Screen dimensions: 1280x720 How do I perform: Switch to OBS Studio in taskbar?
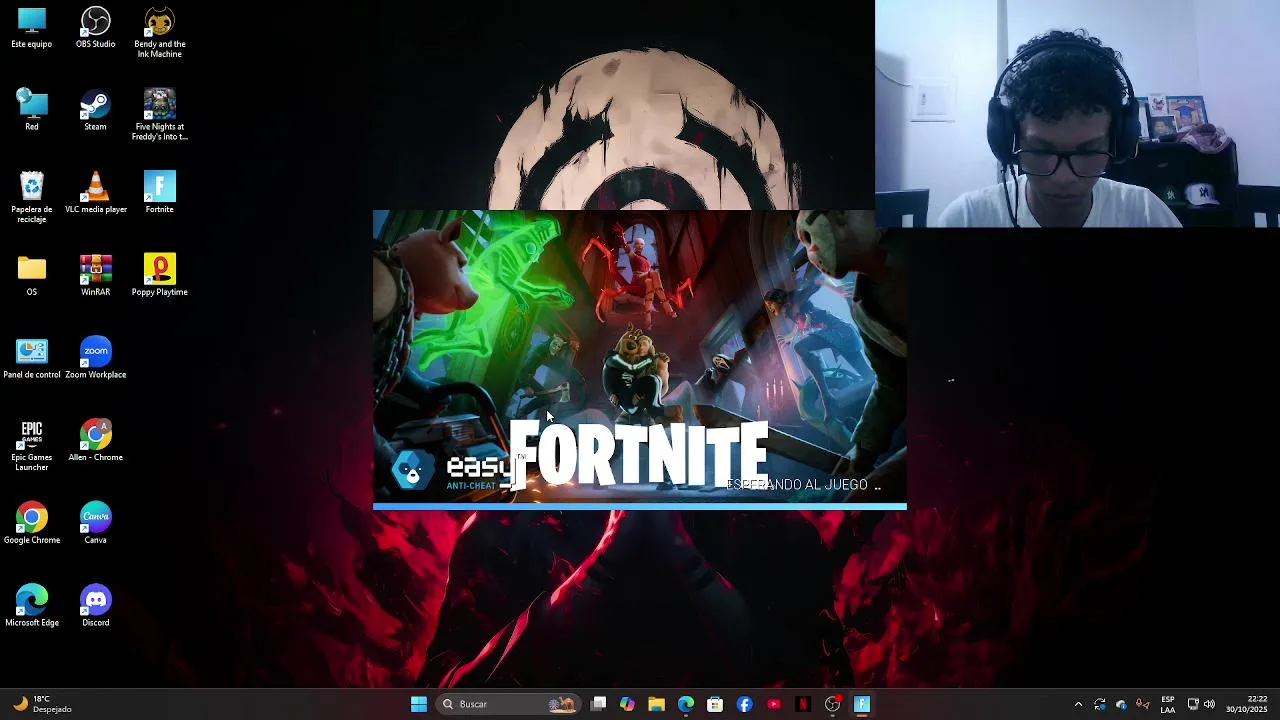832,704
